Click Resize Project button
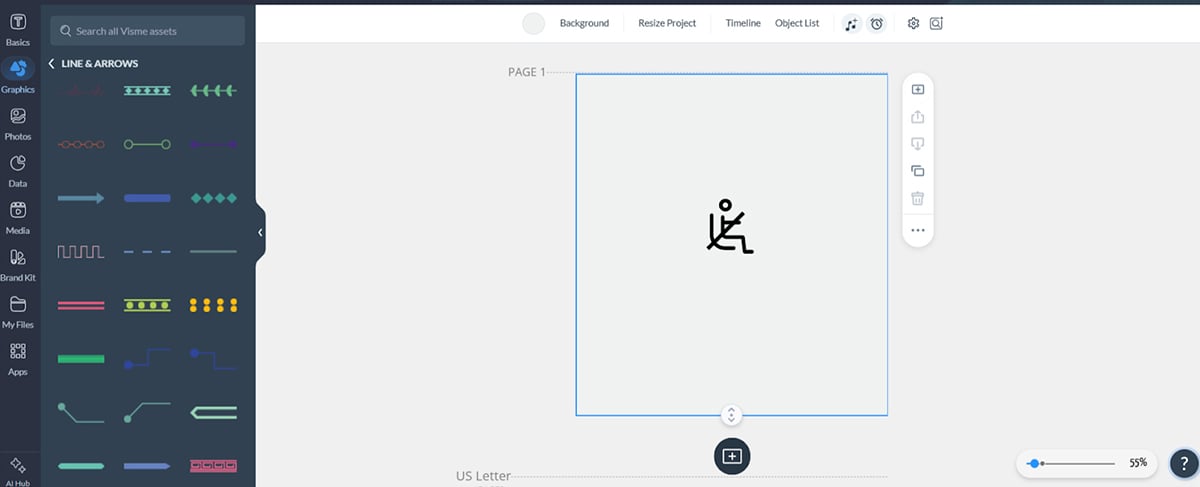The height and width of the screenshot is (487, 1200). click(667, 24)
